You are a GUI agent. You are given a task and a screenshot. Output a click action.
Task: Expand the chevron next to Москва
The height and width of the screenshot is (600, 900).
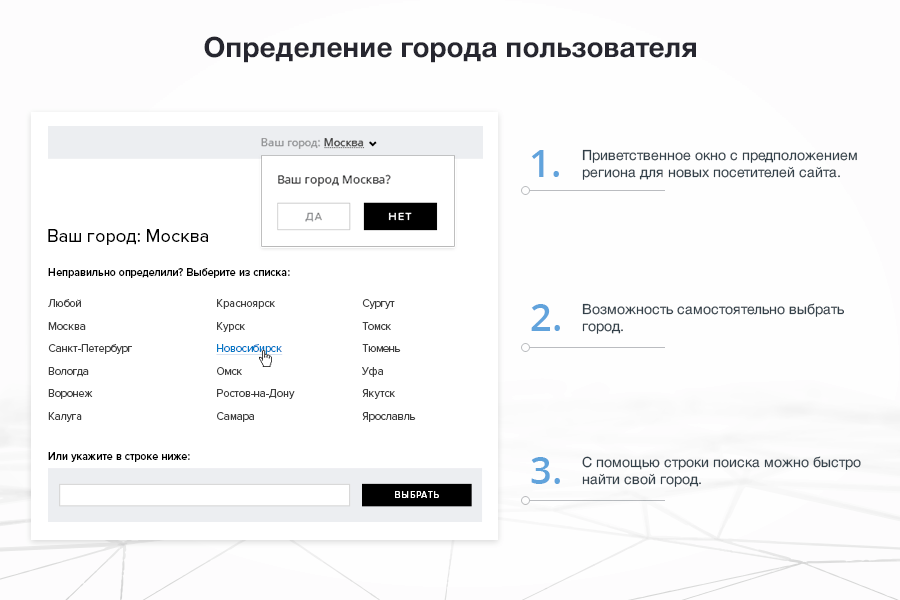(374, 142)
